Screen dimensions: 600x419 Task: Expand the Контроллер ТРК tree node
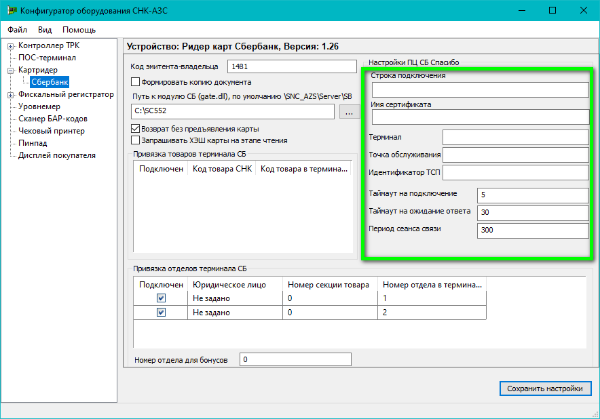[x=10, y=46]
